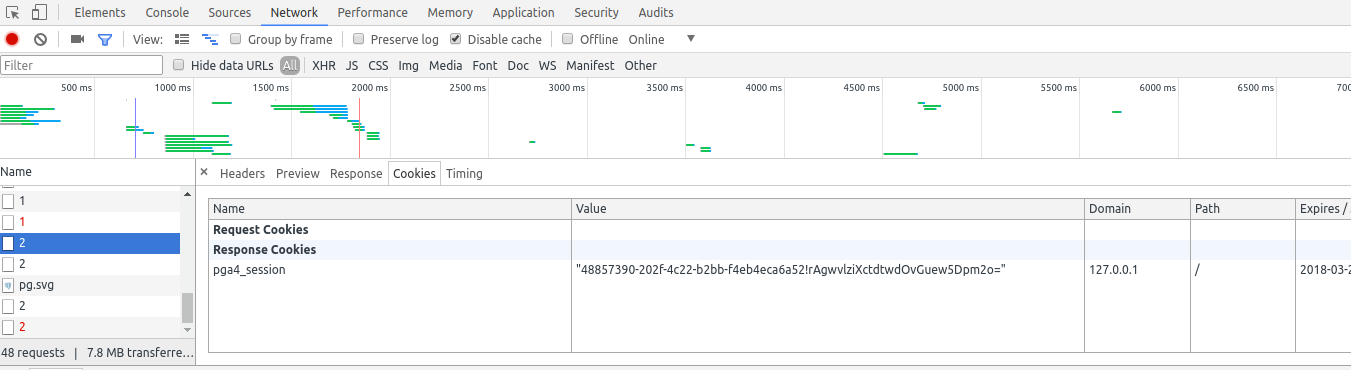Focus the Filter text field
The height and width of the screenshot is (370, 1351).
pos(82,65)
